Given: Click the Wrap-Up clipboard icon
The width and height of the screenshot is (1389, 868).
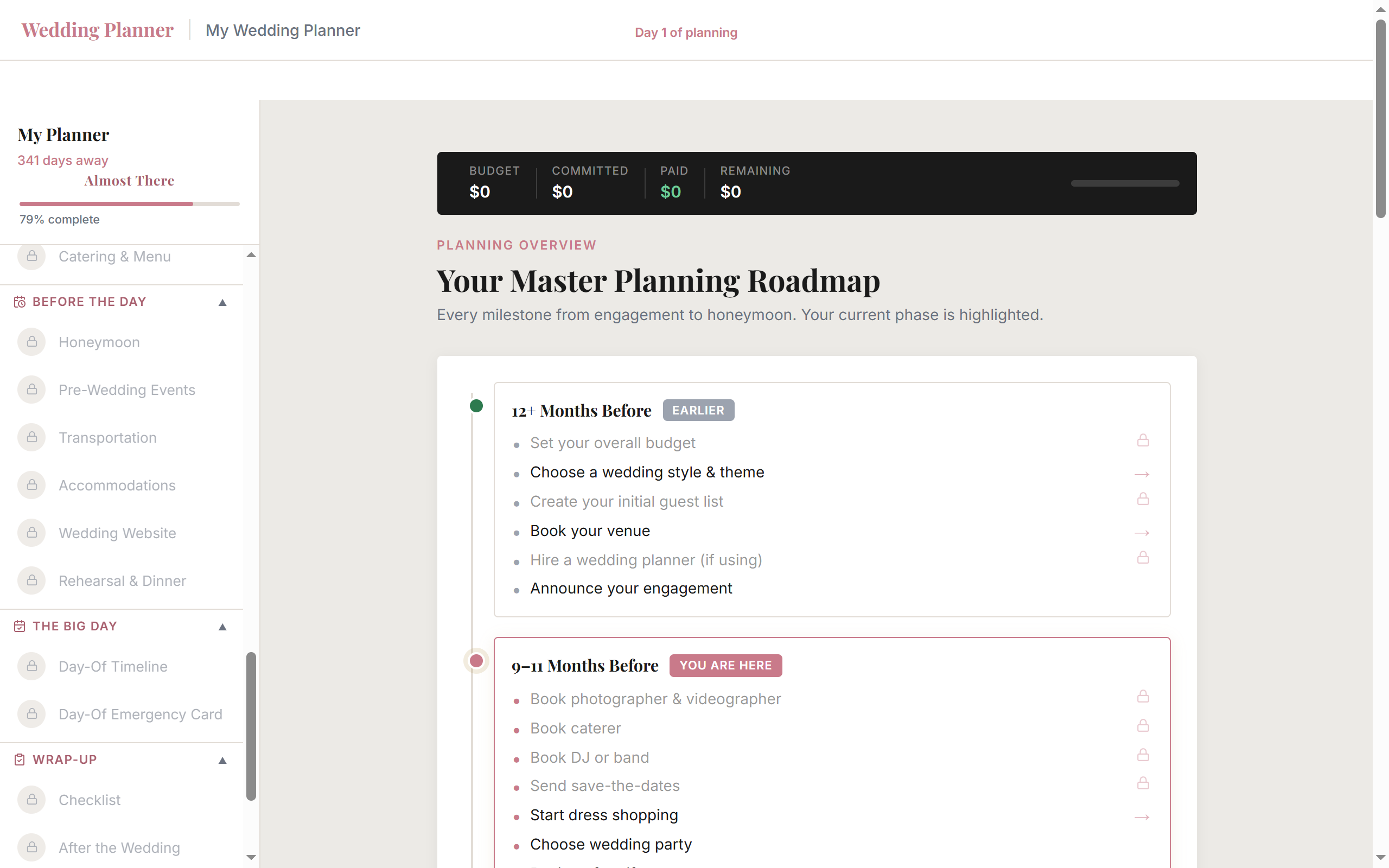Looking at the screenshot, I should [20, 759].
